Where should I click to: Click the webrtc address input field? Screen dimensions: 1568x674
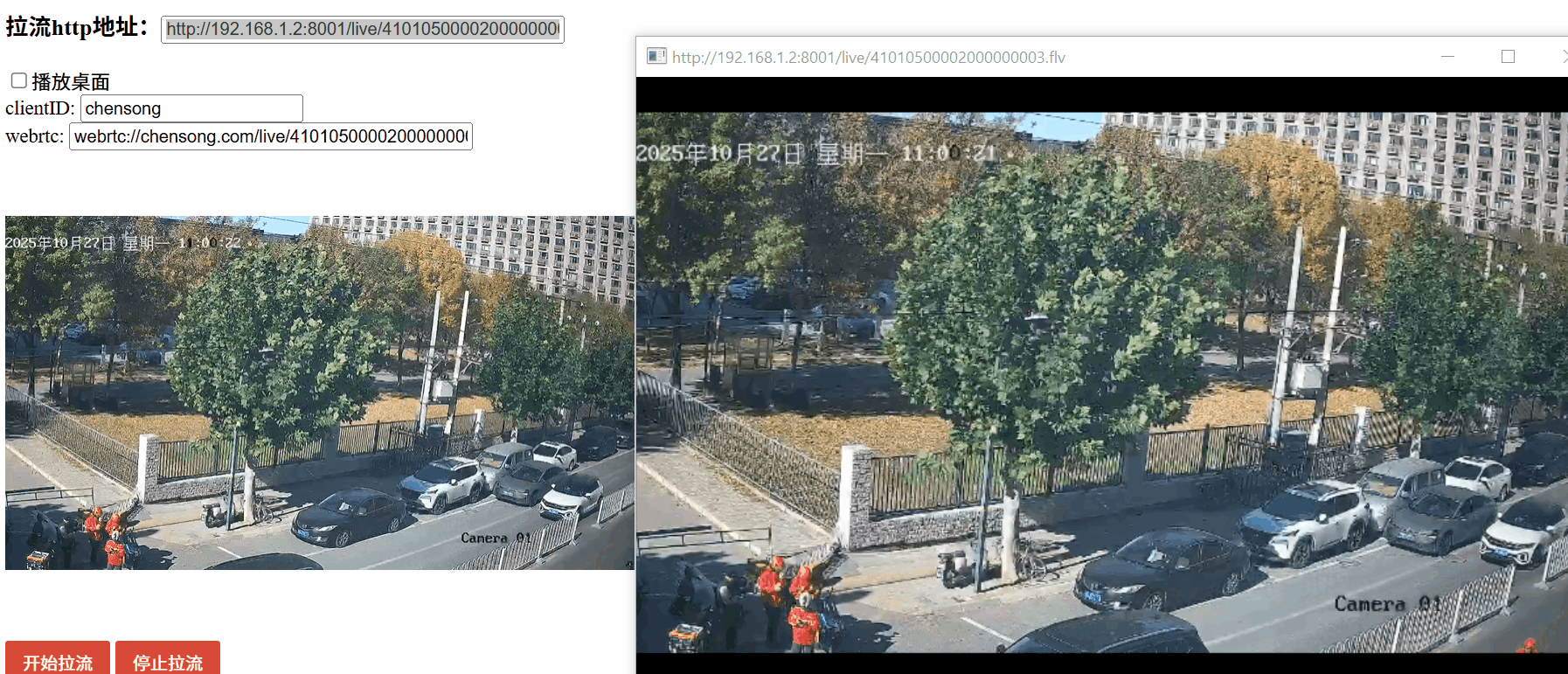[271, 136]
